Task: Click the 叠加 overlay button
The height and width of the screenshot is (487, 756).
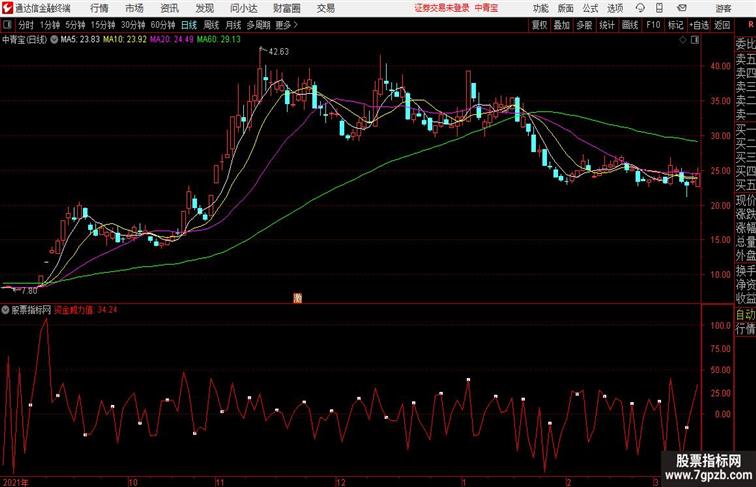Action: coord(562,25)
